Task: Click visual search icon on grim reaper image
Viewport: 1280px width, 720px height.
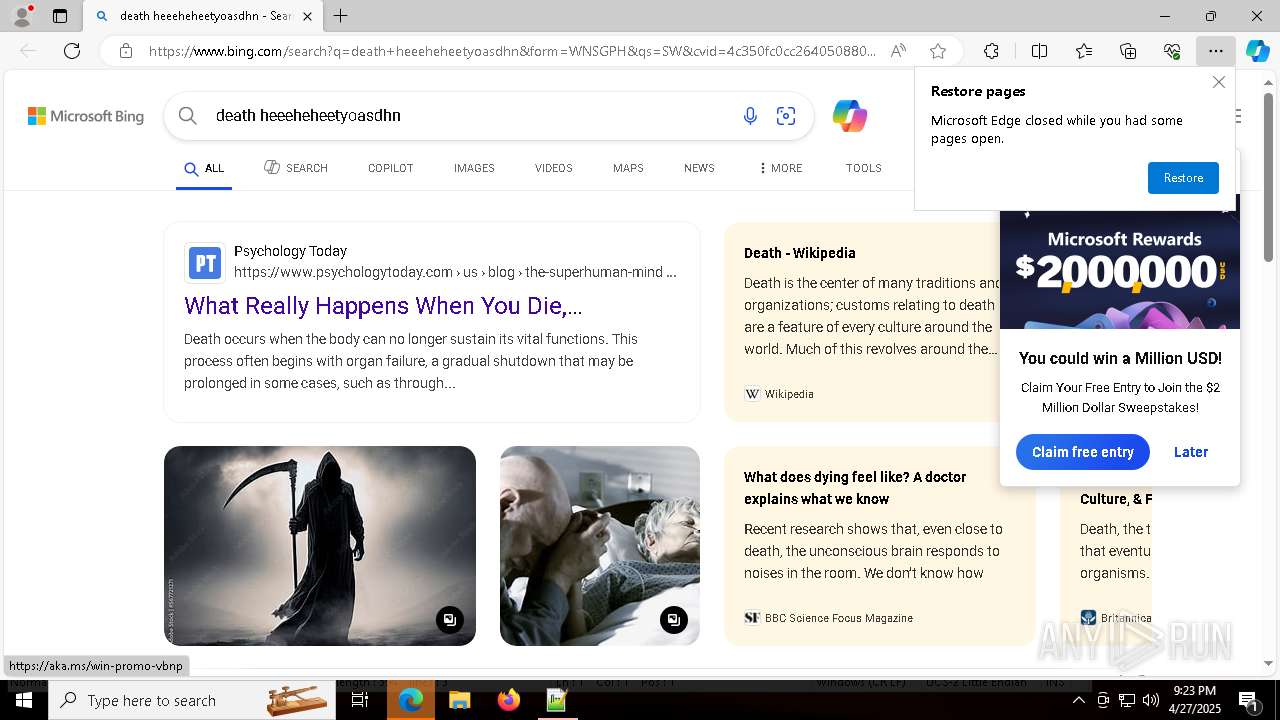Action: pos(450,620)
